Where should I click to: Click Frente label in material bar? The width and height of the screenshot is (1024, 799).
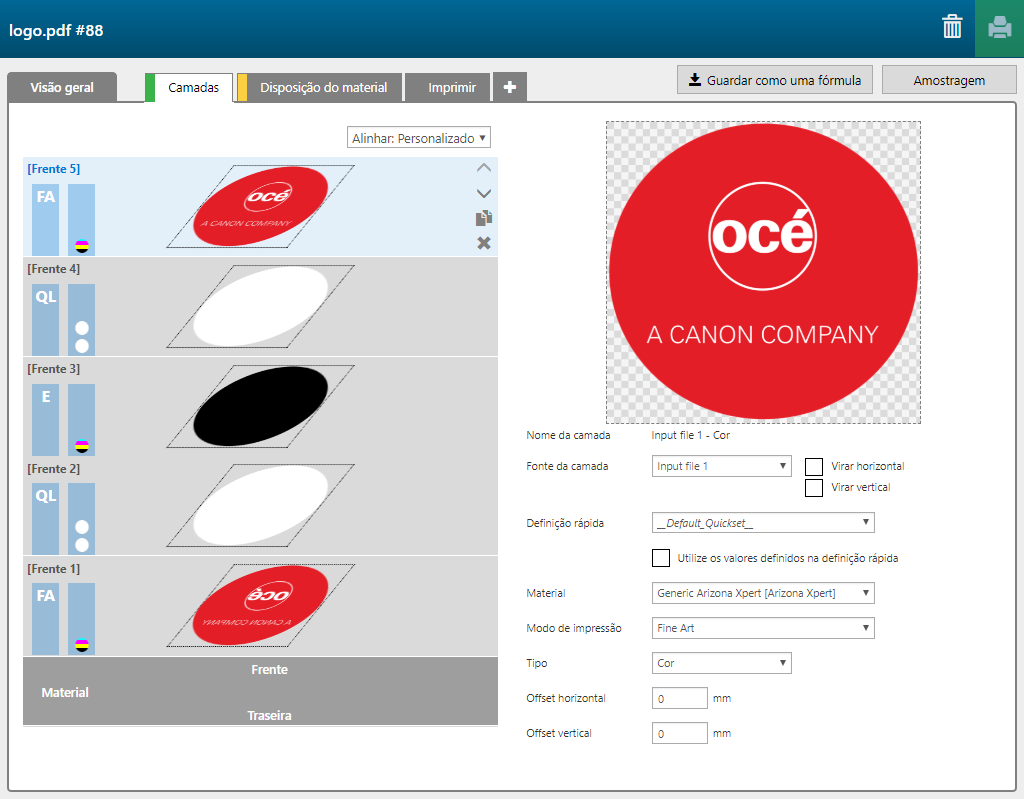tap(269, 670)
